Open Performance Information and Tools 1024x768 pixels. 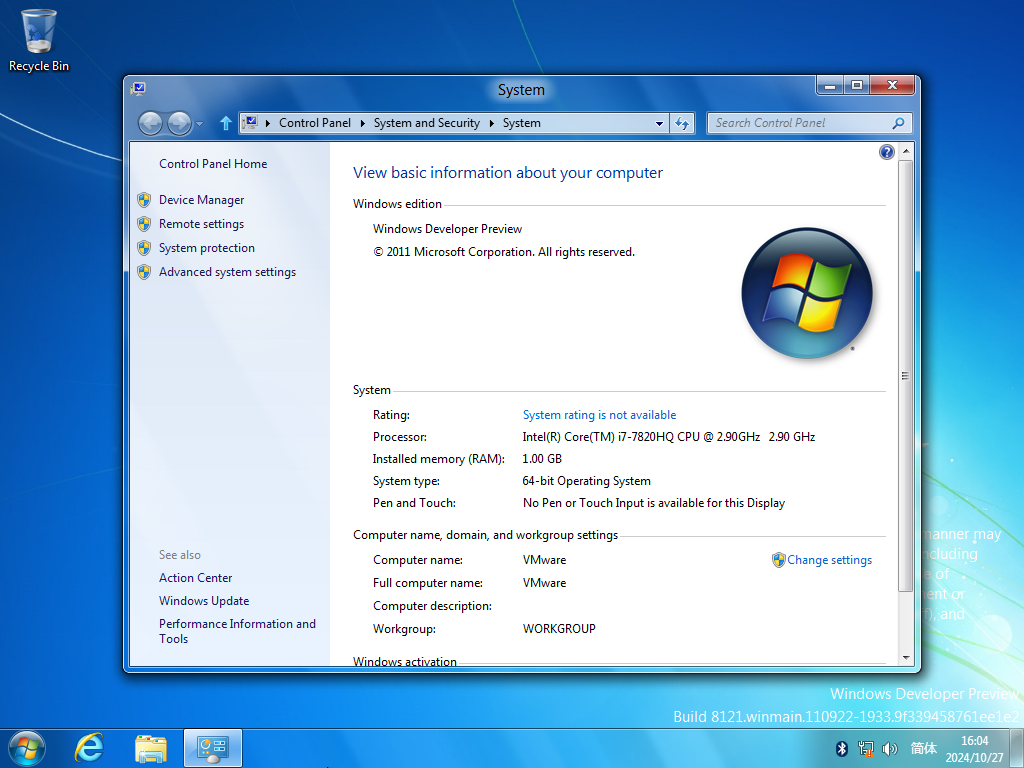237,631
